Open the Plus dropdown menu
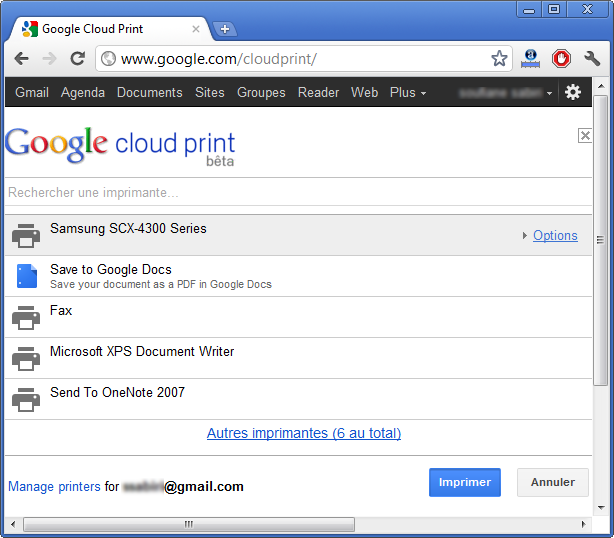Viewport: 614px width, 538px height. [408, 92]
